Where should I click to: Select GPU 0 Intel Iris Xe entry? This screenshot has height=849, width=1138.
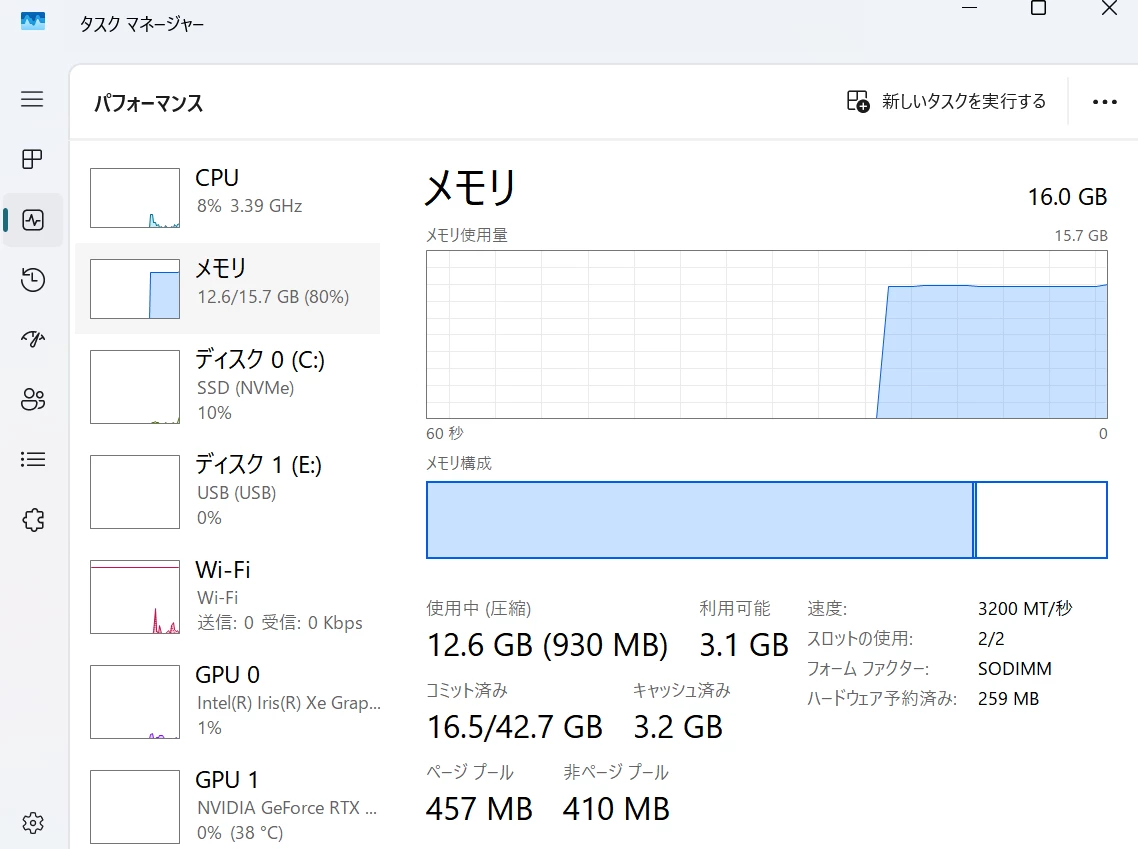pos(228,701)
